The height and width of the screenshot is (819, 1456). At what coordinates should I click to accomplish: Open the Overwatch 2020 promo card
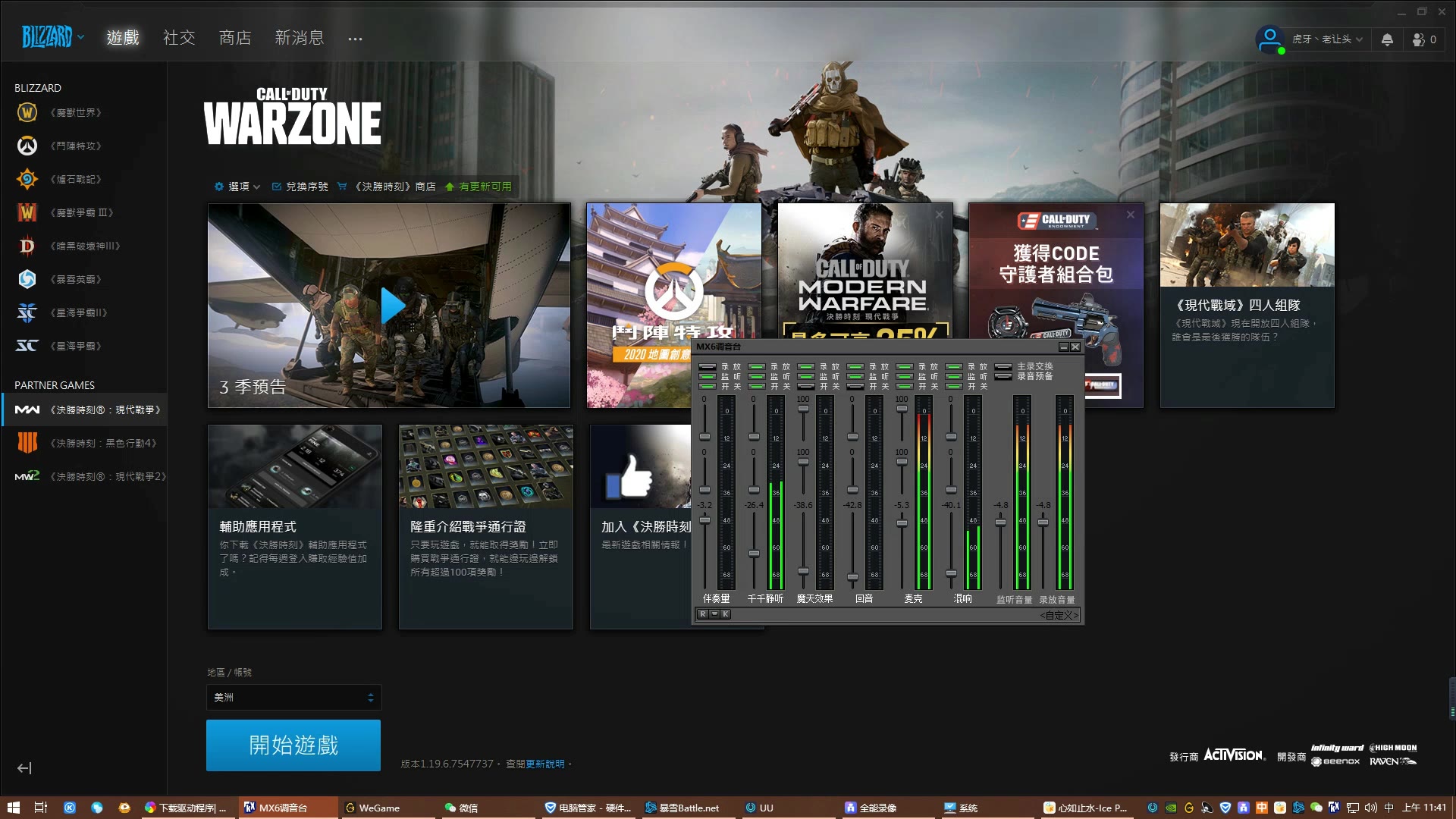[x=674, y=306]
